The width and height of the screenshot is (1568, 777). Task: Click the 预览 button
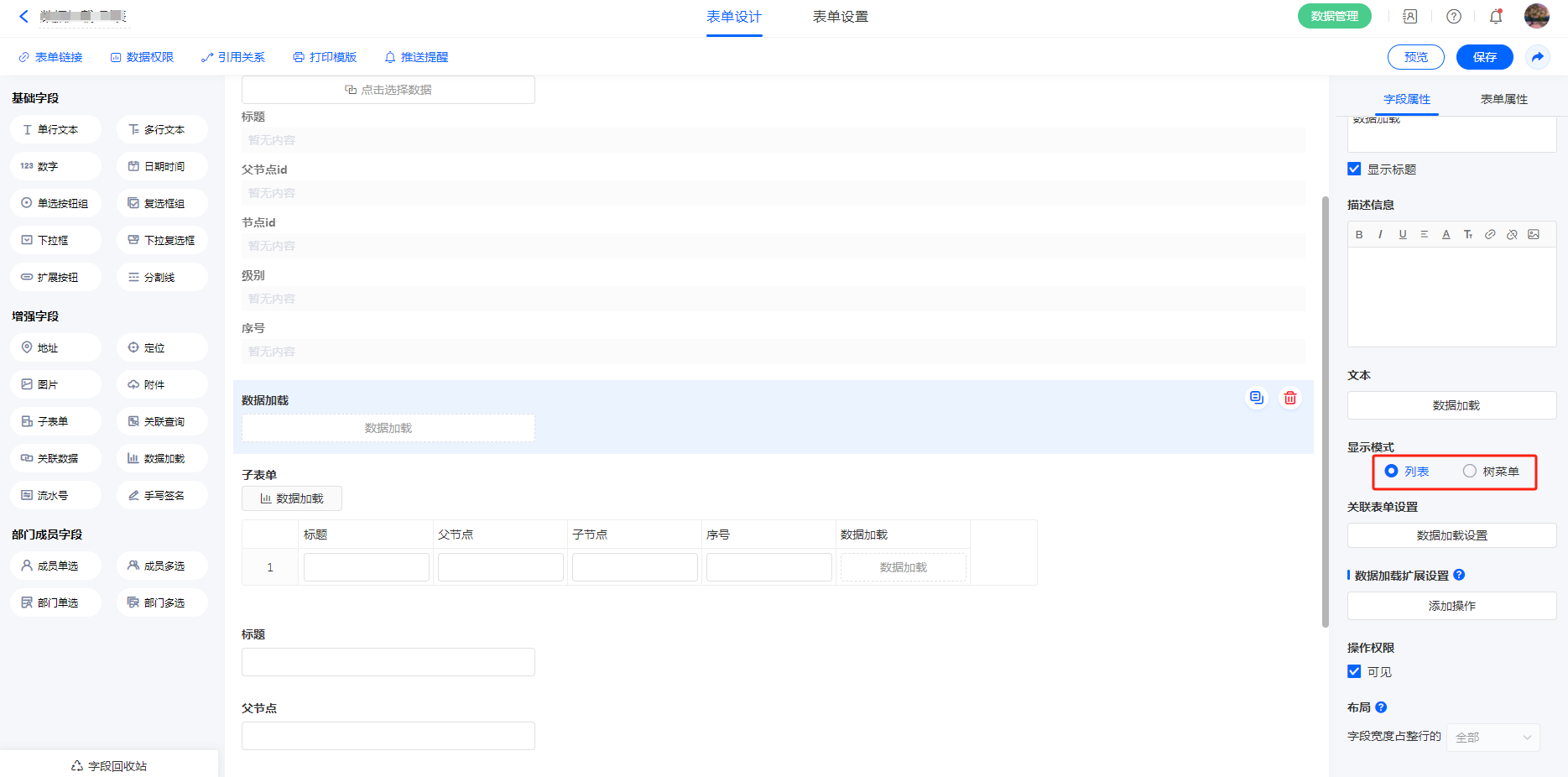[1415, 57]
